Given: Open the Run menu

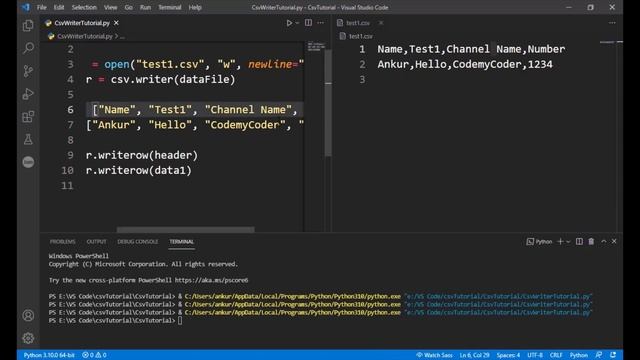Looking at the screenshot, I should click(145, 7).
